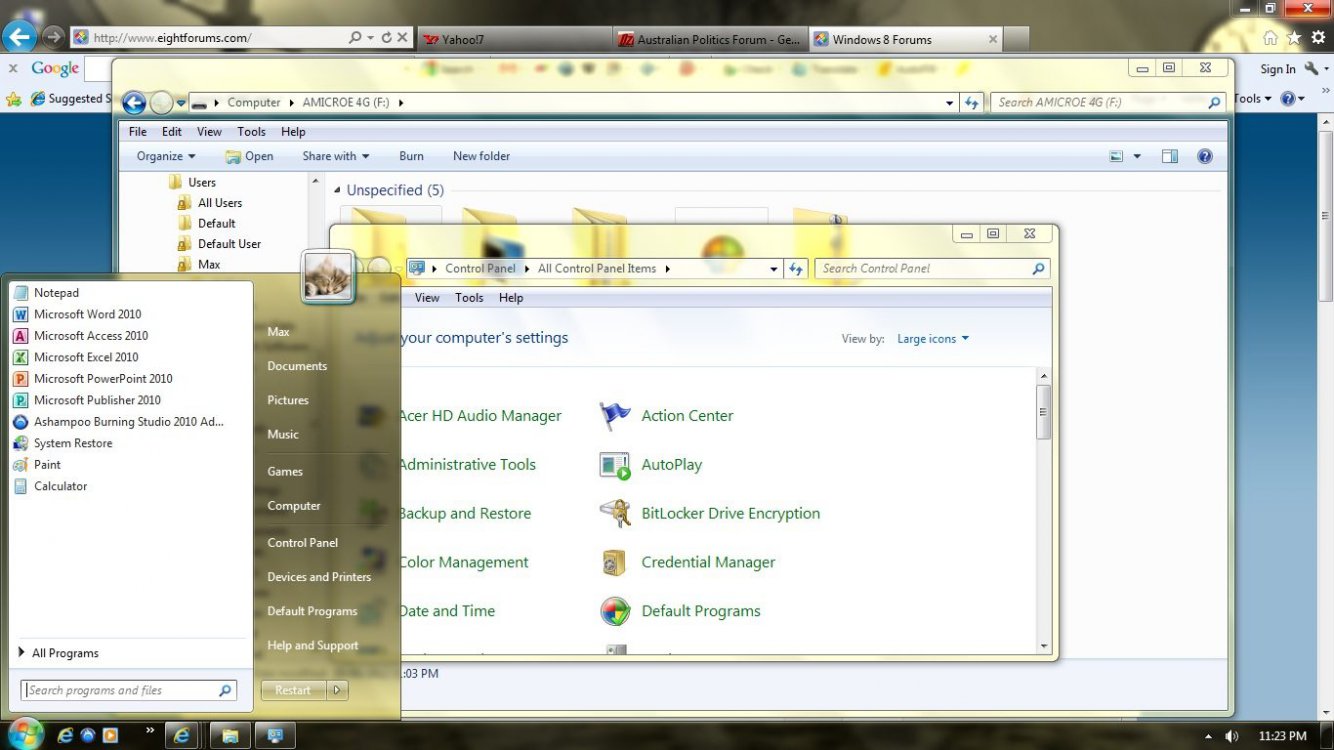Open Default Programs icon in Control Panel
The height and width of the screenshot is (750, 1334).
coord(615,611)
